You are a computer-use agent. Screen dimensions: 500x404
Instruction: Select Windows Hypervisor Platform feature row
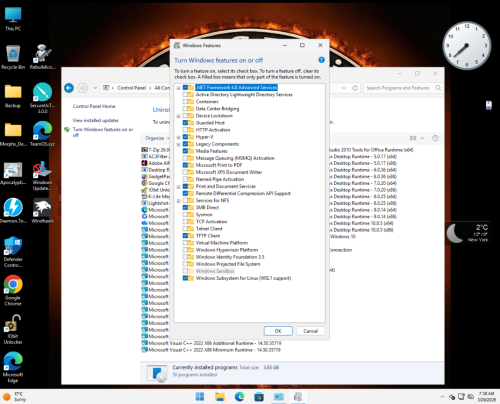227,250
